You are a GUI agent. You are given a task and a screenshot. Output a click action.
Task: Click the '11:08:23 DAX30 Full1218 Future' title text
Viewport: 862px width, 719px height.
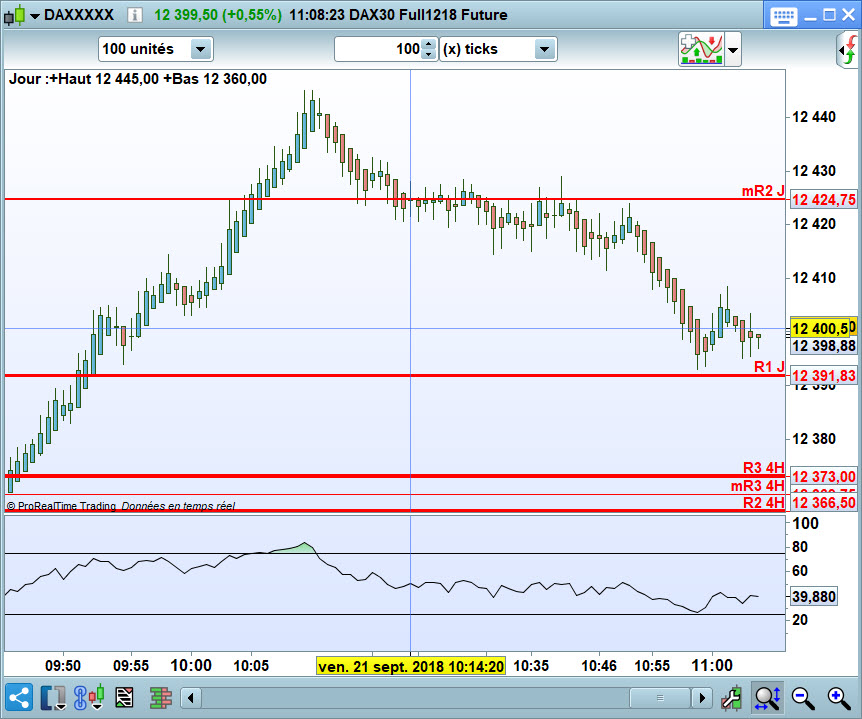[398, 15]
